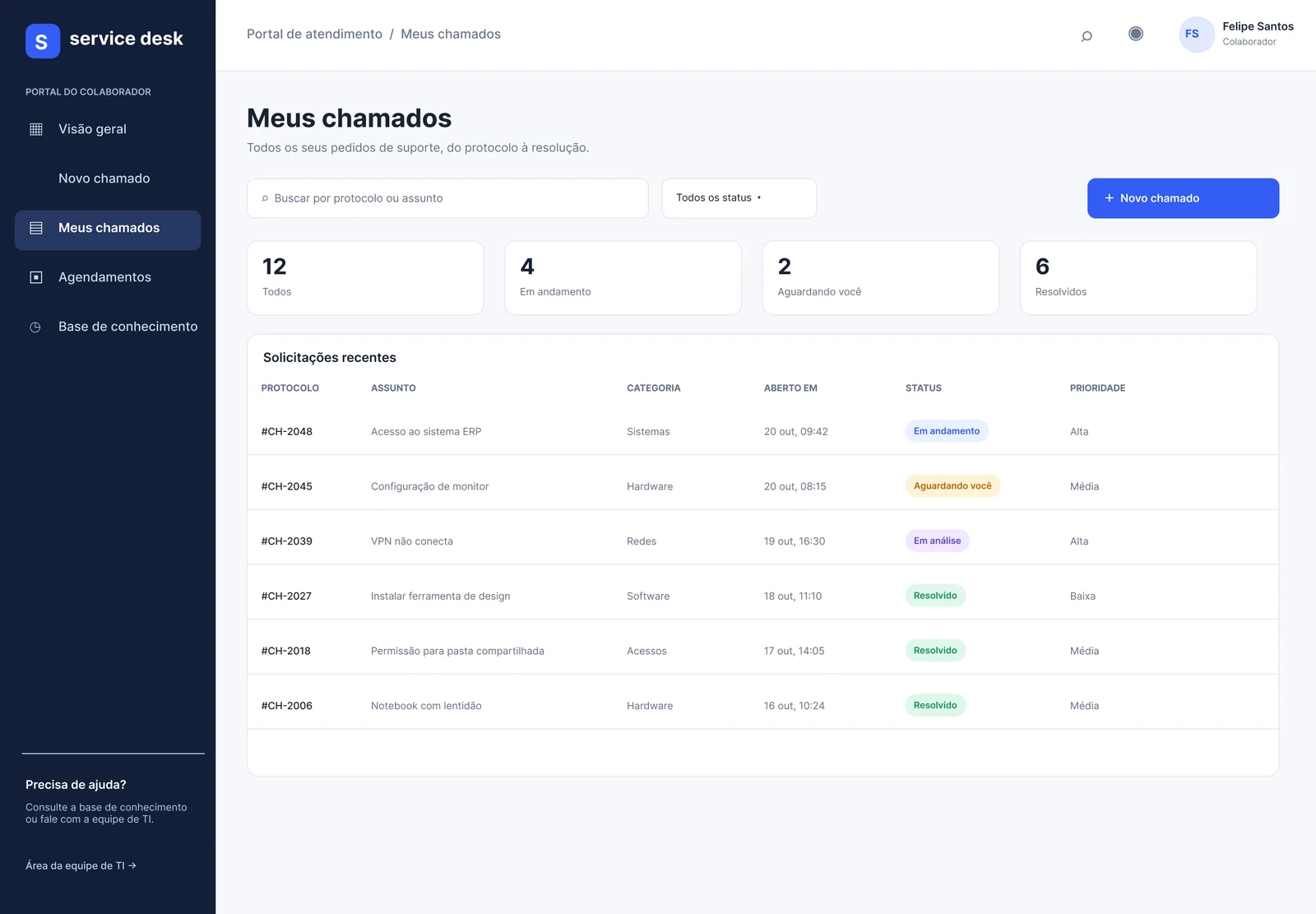The image size is (1316, 914).
Task: Follow Área da equipe de TI link
Action: (81, 865)
